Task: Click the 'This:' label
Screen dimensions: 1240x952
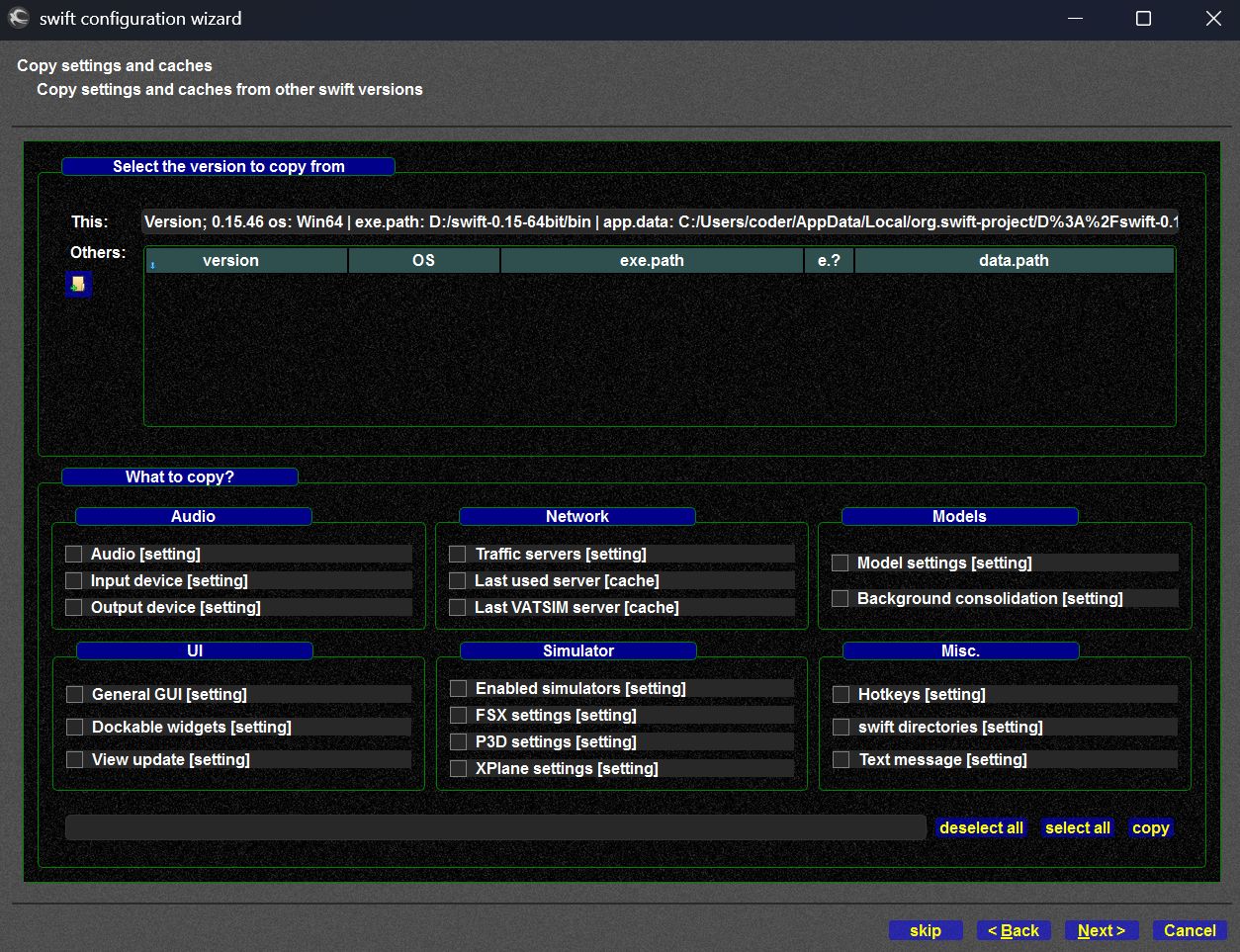Action: (x=90, y=221)
